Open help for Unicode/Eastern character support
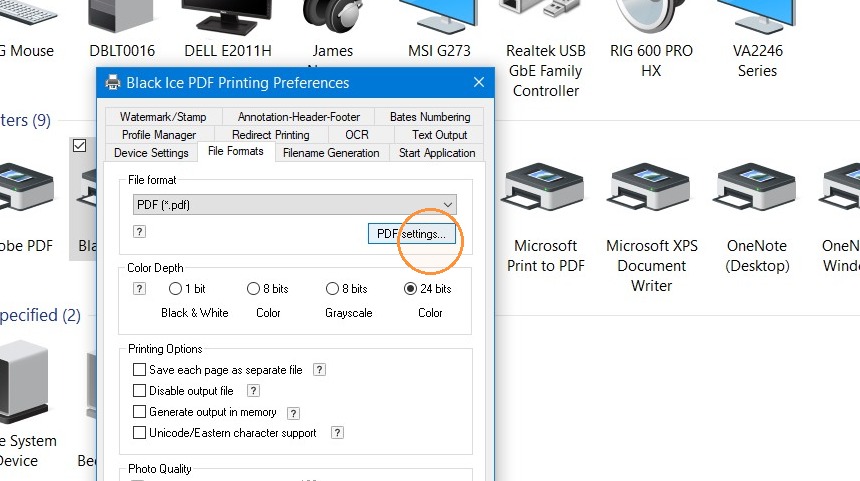The height and width of the screenshot is (481, 860). click(337, 433)
